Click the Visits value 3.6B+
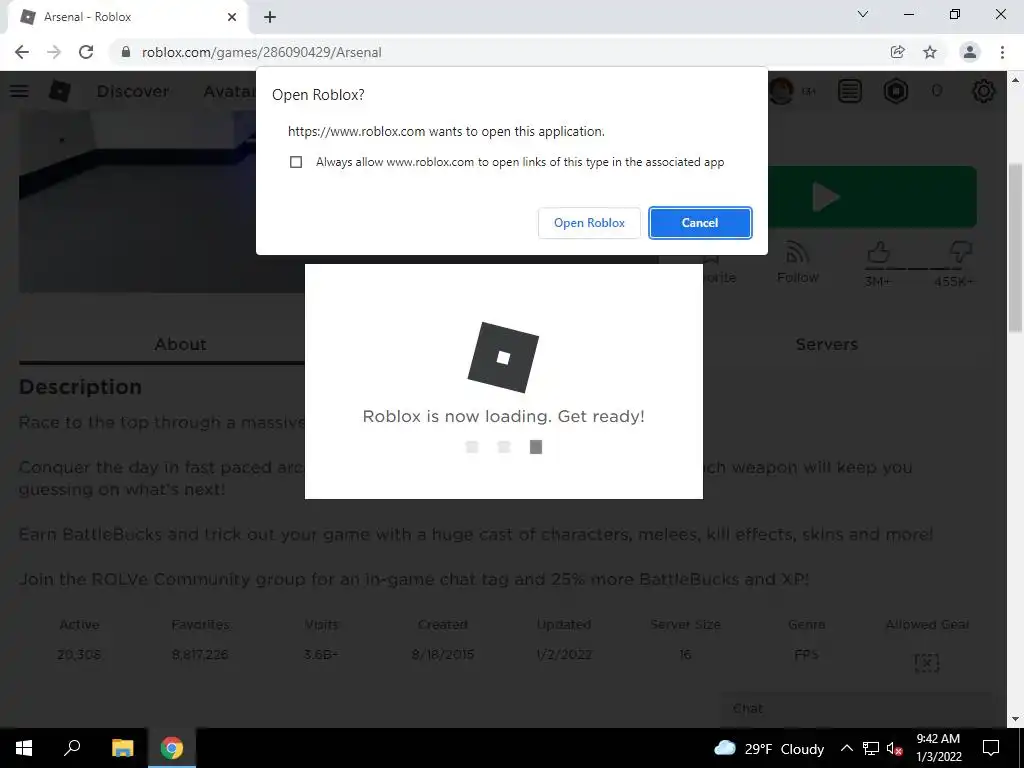 [x=321, y=654]
